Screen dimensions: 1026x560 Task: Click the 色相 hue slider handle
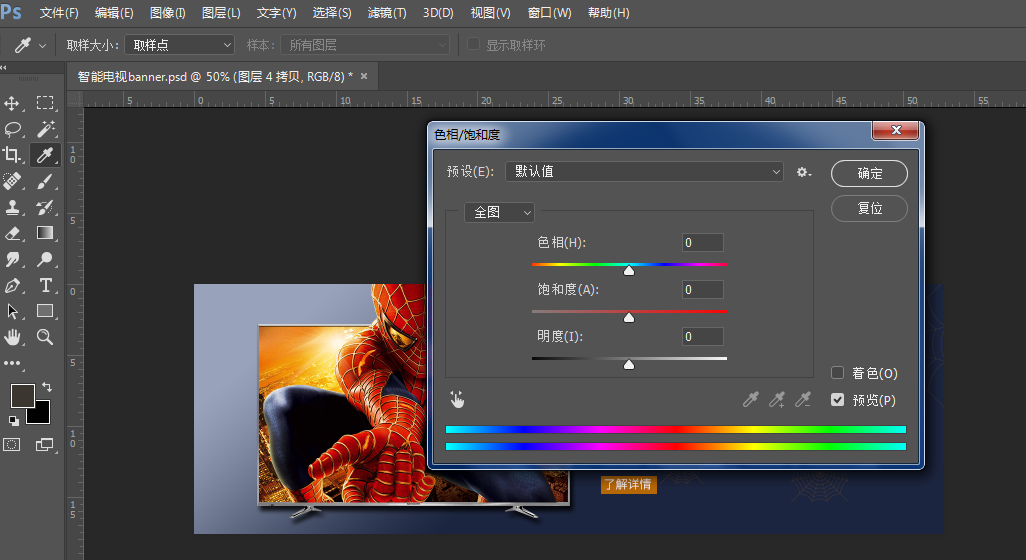[x=629, y=270]
